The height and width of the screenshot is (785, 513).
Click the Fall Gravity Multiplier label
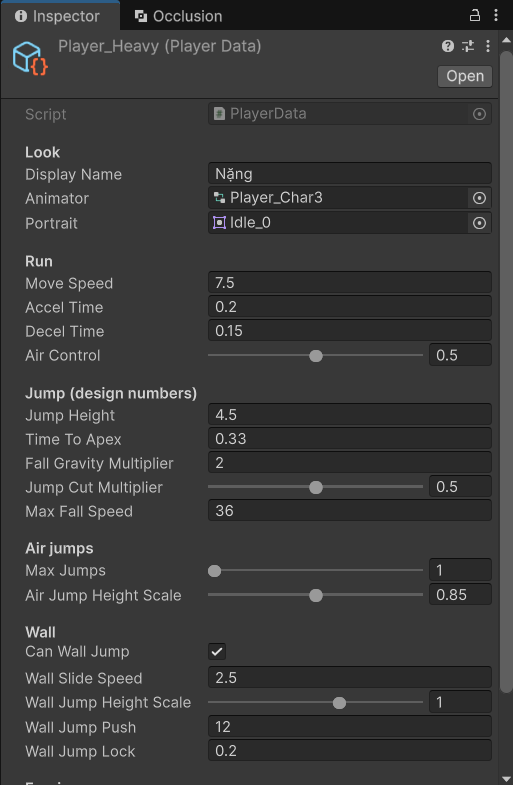click(x=99, y=464)
